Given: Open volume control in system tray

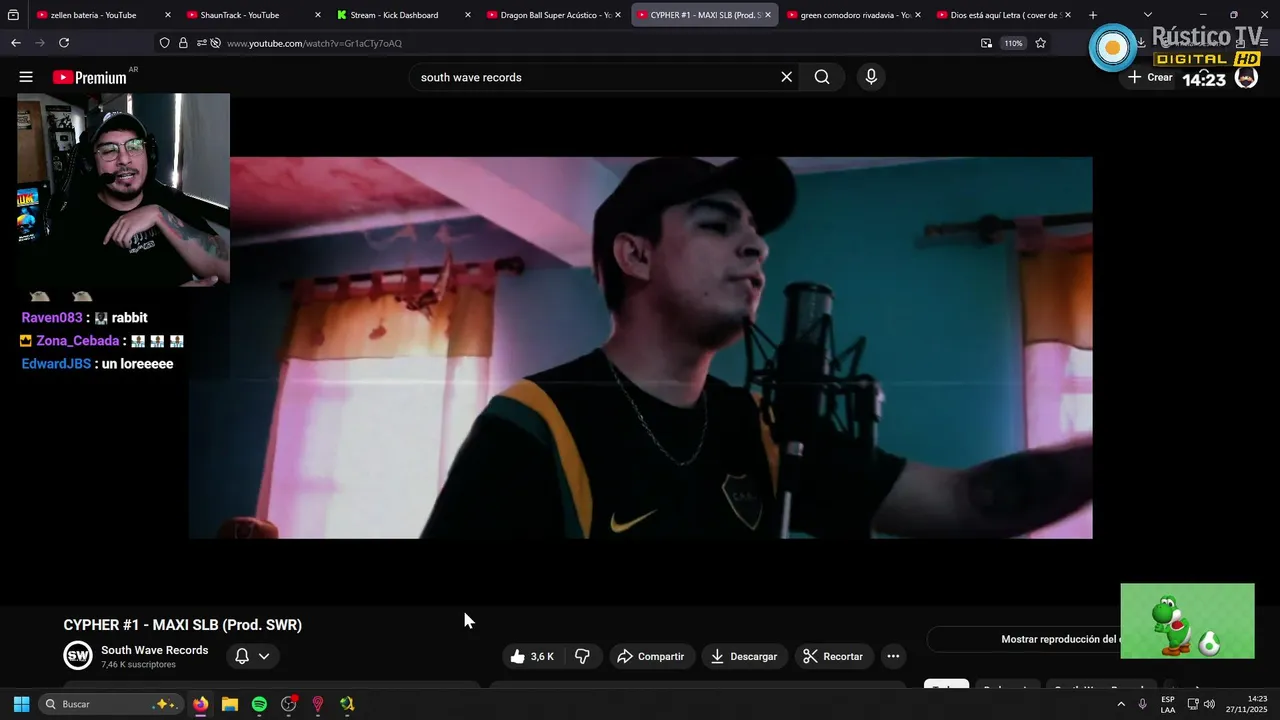Looking at the screenshot, I should click(1209, 704).
